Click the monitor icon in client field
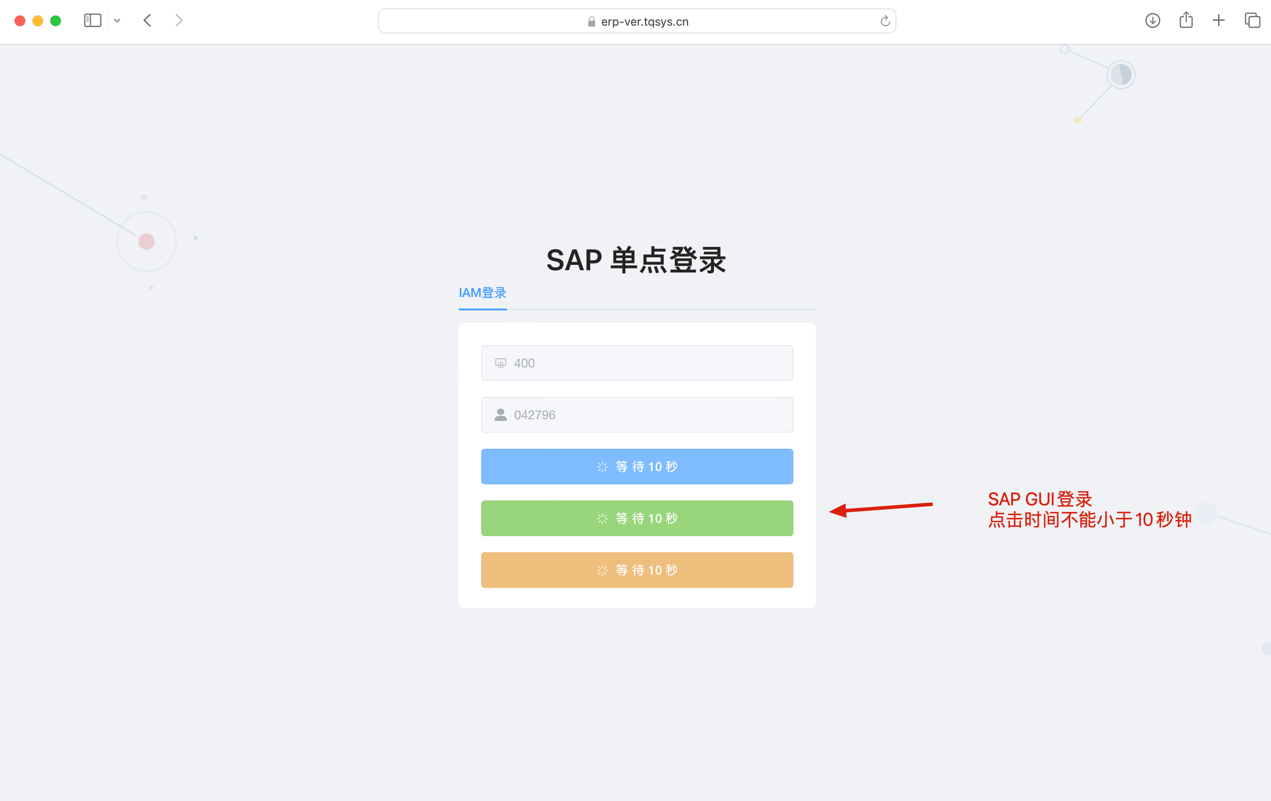This screenshot has height=801, width=1271. click(501, 363)
